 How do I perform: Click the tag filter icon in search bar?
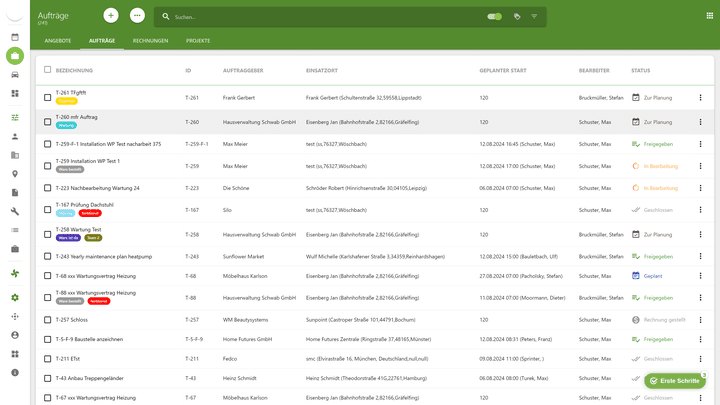[x=517, y=17]
